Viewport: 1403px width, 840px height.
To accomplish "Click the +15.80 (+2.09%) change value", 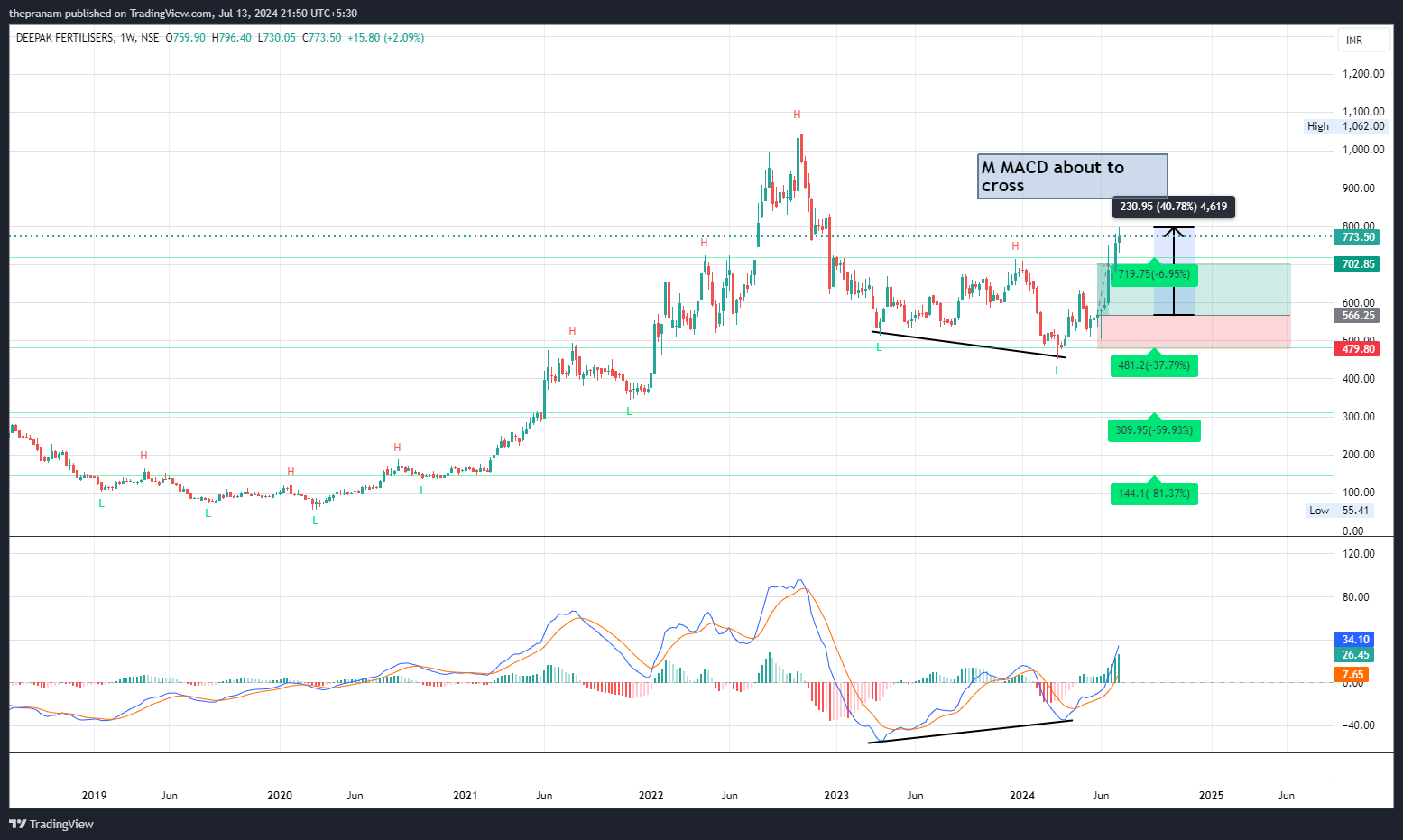I will pos(385,38).
